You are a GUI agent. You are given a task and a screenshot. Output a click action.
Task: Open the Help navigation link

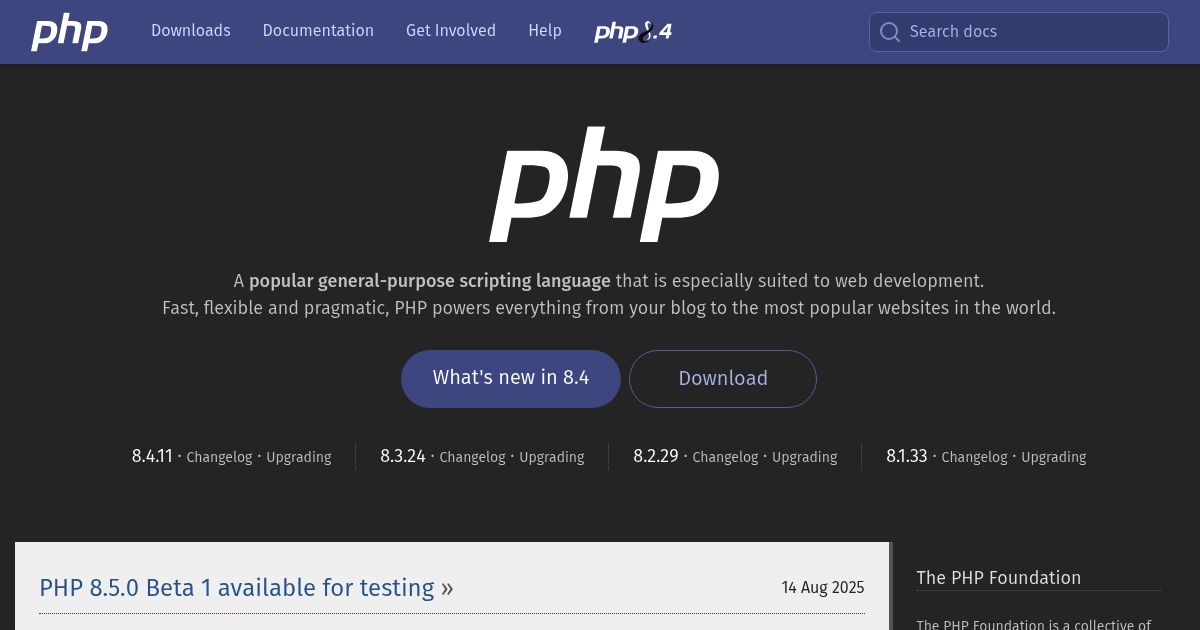[x=545, y=31]
